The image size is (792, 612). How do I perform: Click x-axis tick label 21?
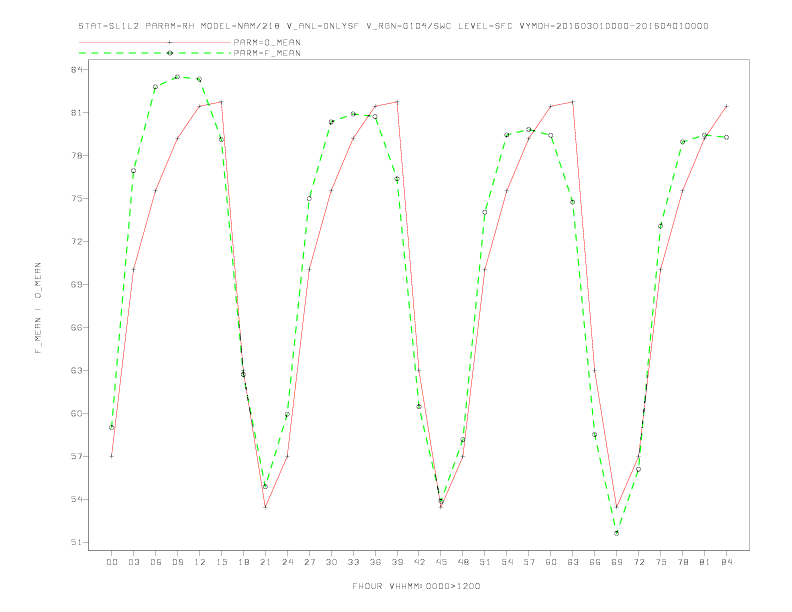click(x=265, y=562)
